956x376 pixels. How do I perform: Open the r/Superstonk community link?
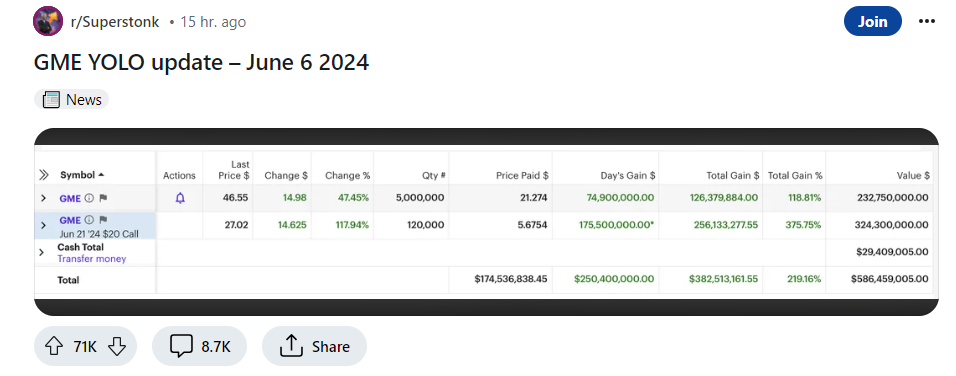coord(115,22)
